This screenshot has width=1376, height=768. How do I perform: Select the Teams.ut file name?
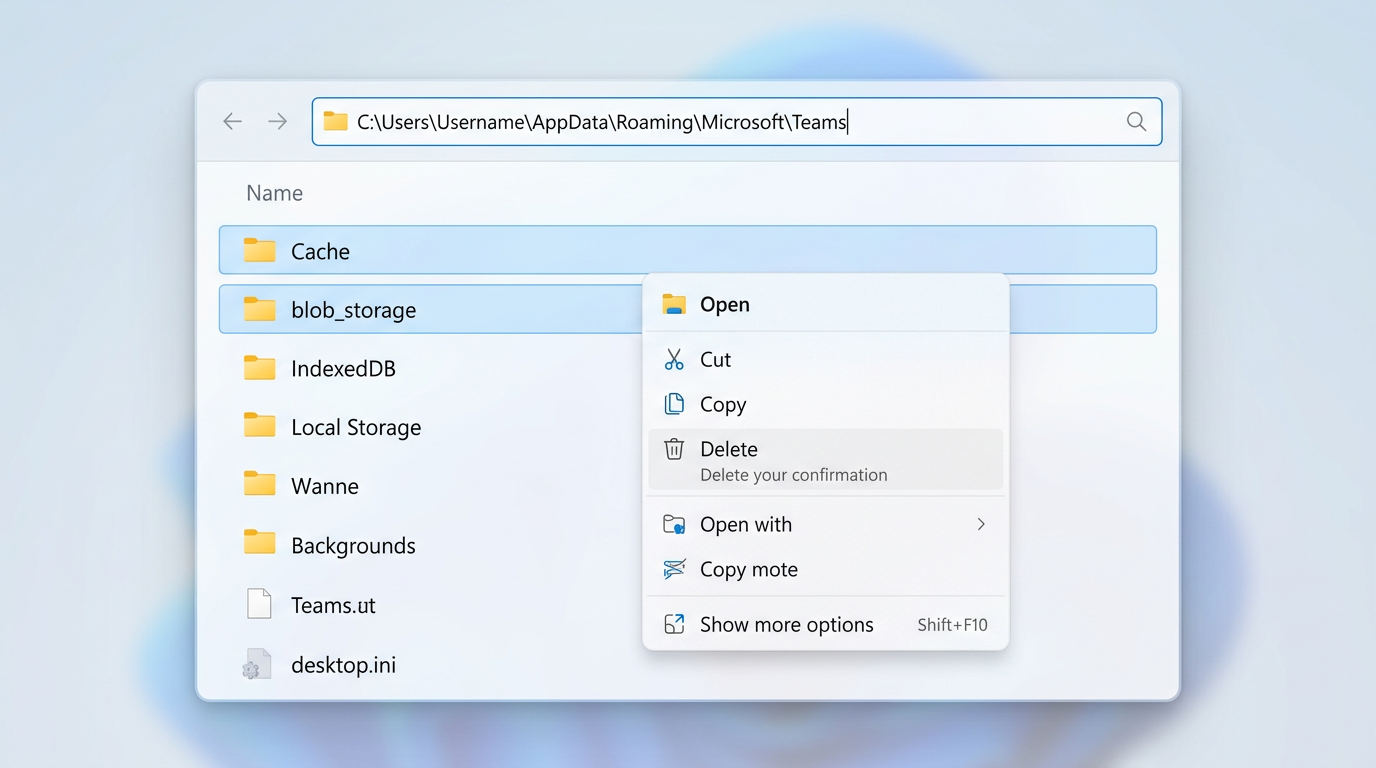tap(333, 604)
